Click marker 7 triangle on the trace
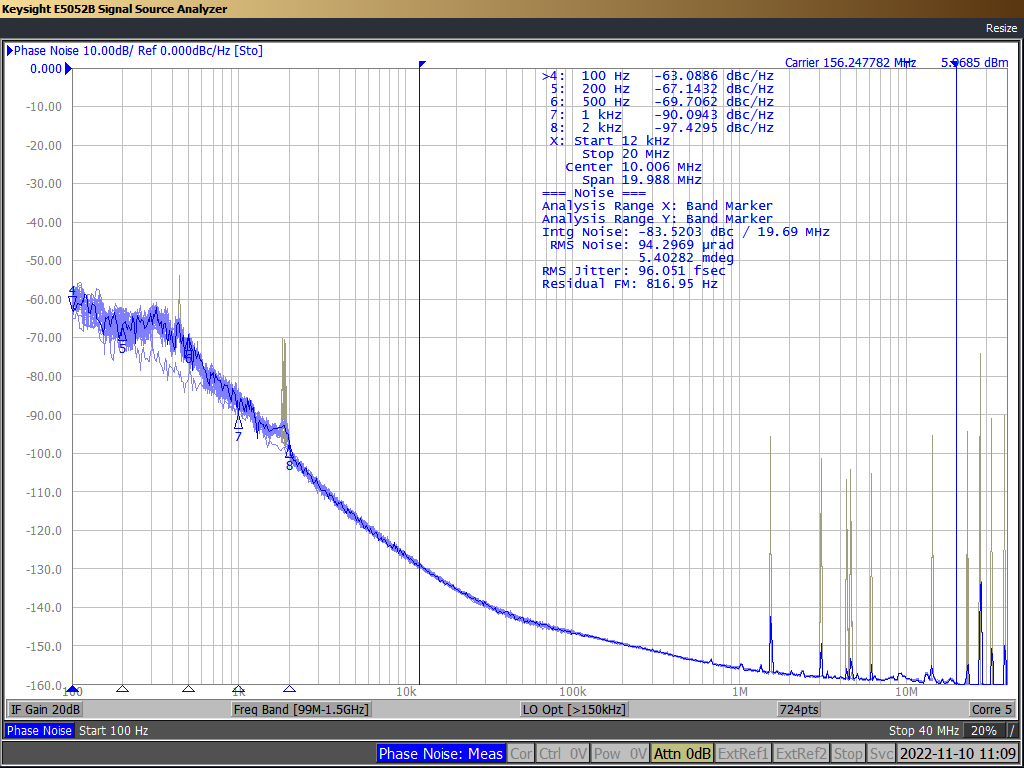1024x768 pixels. [x=238, y=423]
